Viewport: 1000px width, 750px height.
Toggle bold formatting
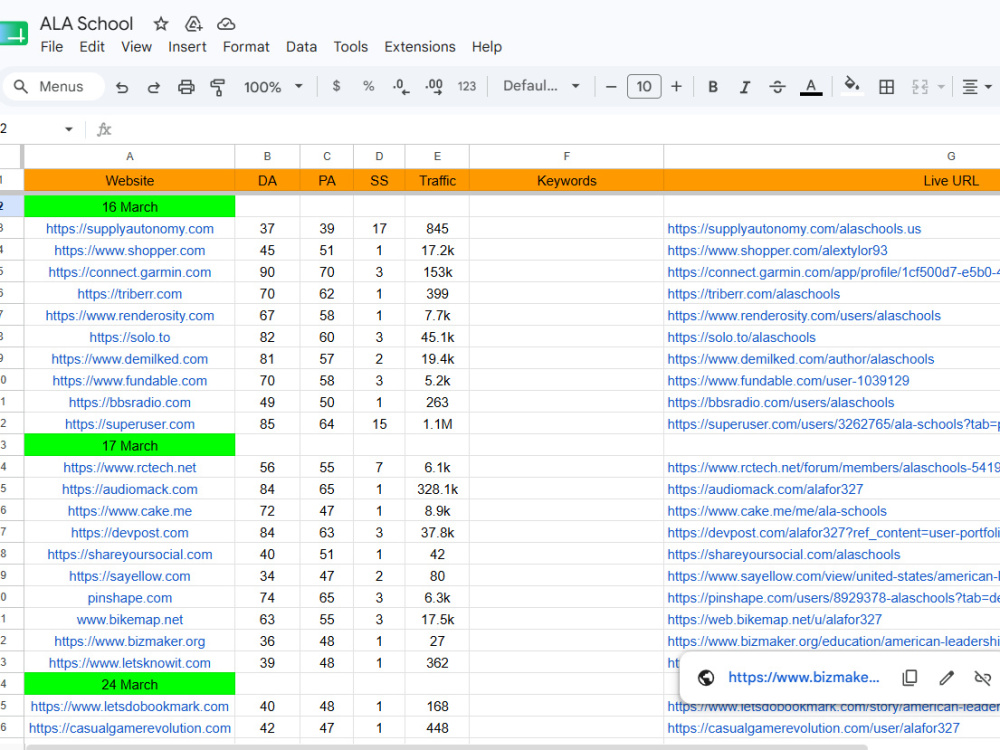coord(713,87)
